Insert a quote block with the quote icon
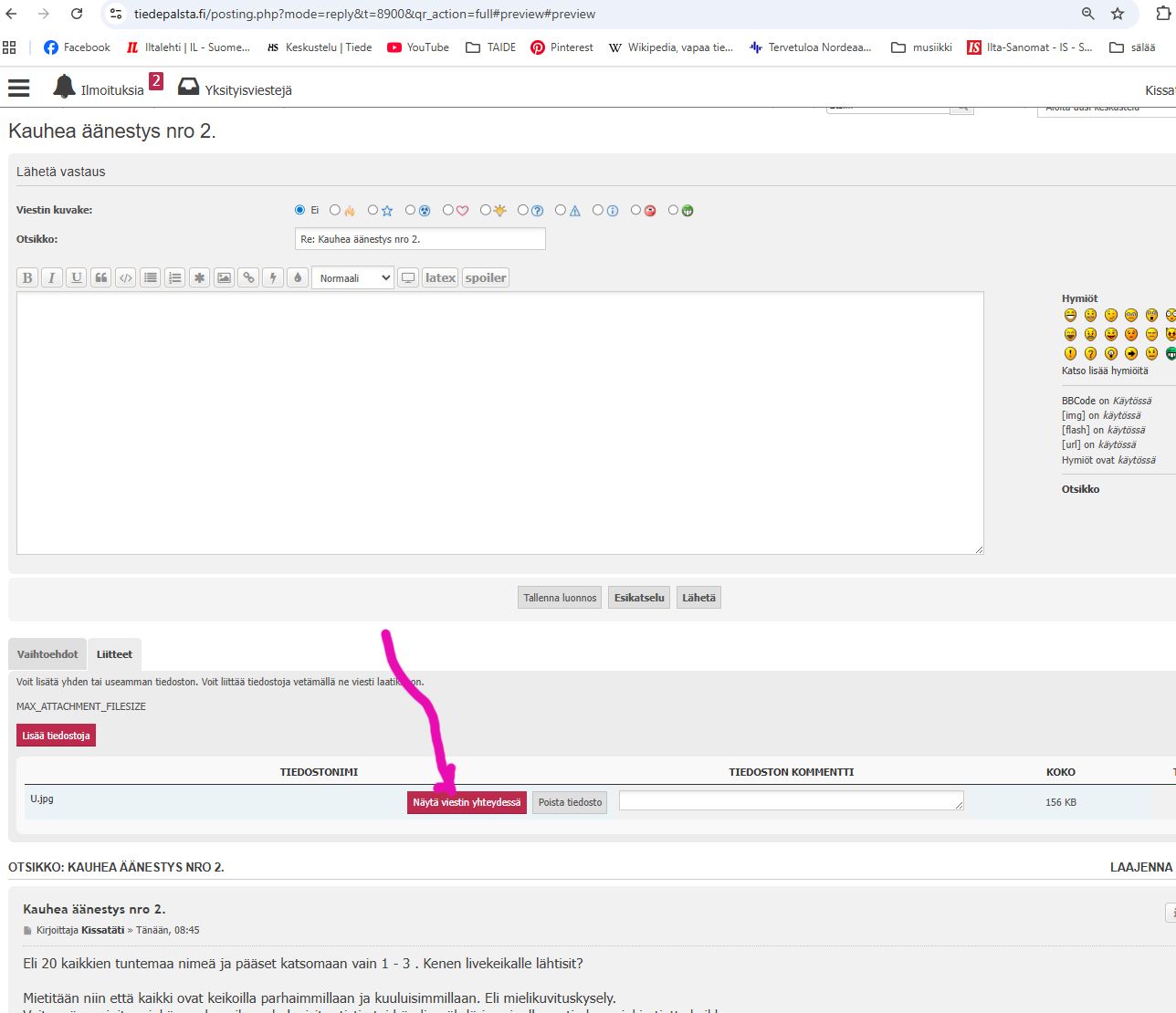 101,277
